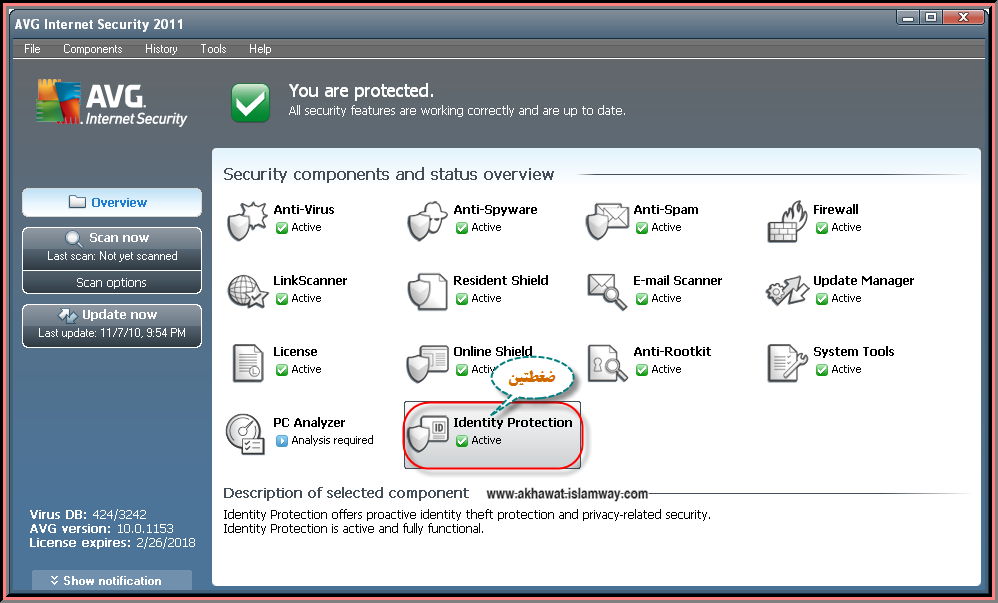The image size is (998, 603).
Task: Select the E-mail Scanner icon
Action: click(607, 292)
